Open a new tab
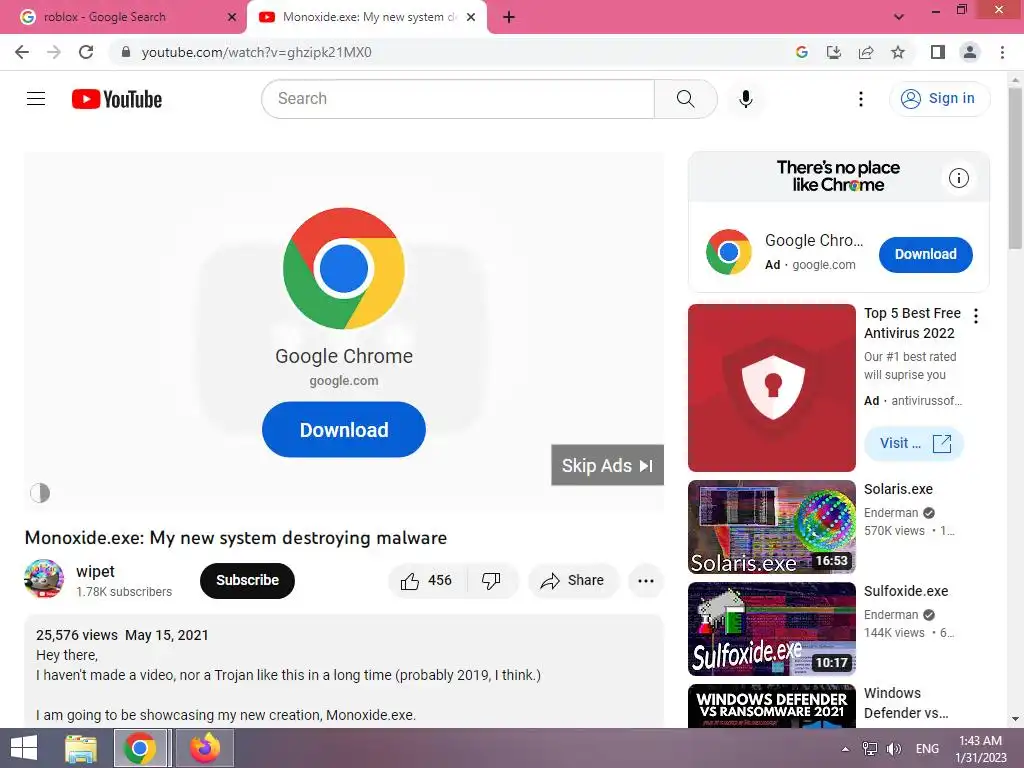1024x768 pixels. pyautogui.click(x=509, y=17)
